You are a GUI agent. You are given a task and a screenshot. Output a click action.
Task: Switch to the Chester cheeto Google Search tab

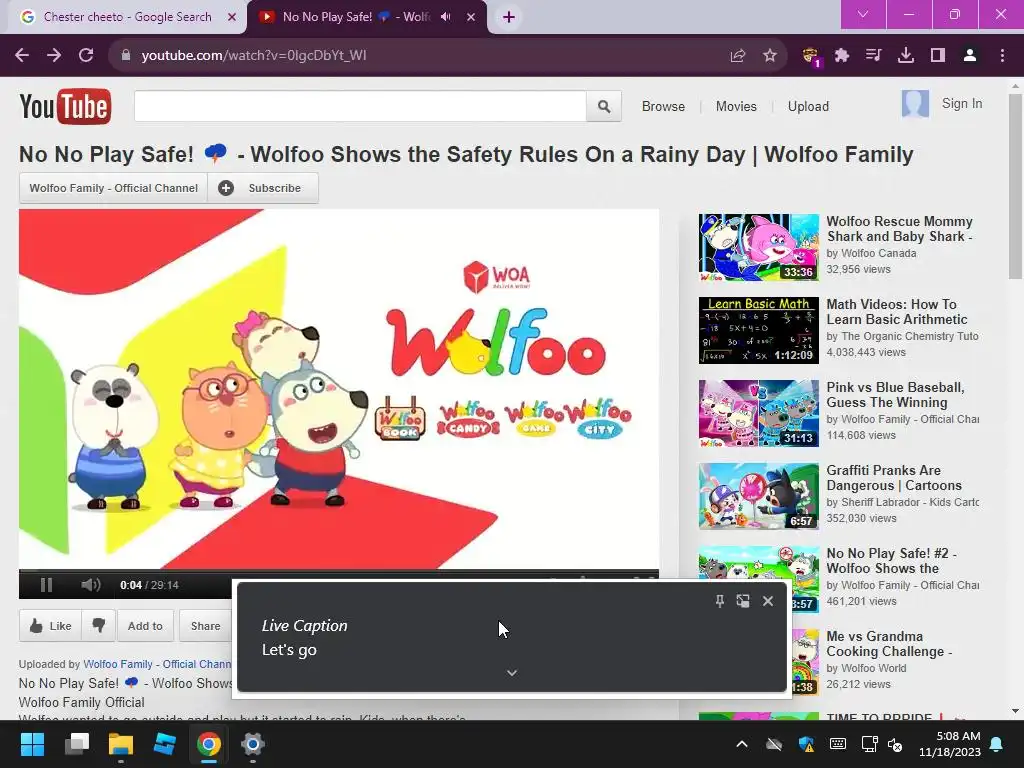pos(127,17)
